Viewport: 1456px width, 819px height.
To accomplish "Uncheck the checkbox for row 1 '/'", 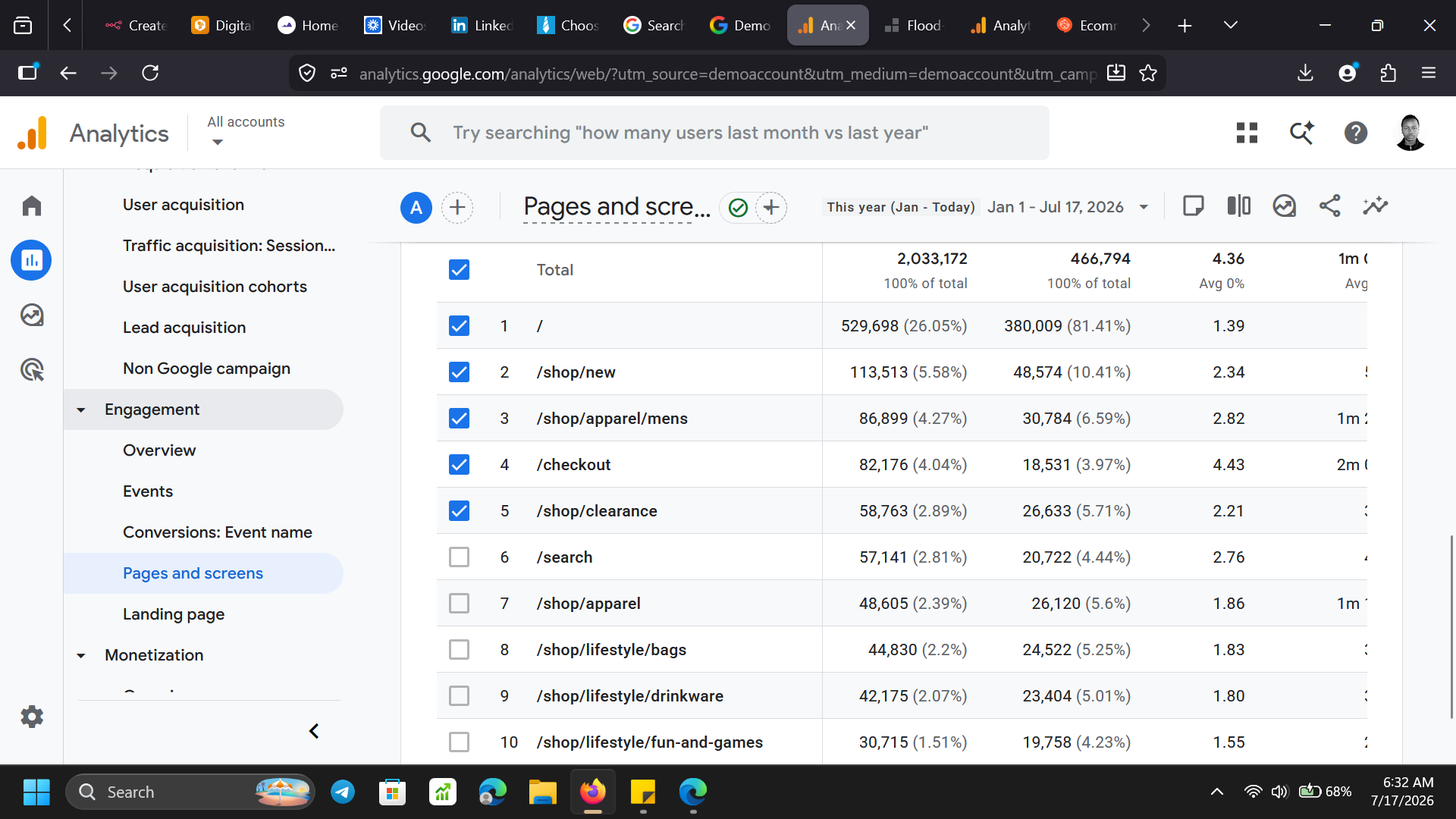I will click(459, 326).
